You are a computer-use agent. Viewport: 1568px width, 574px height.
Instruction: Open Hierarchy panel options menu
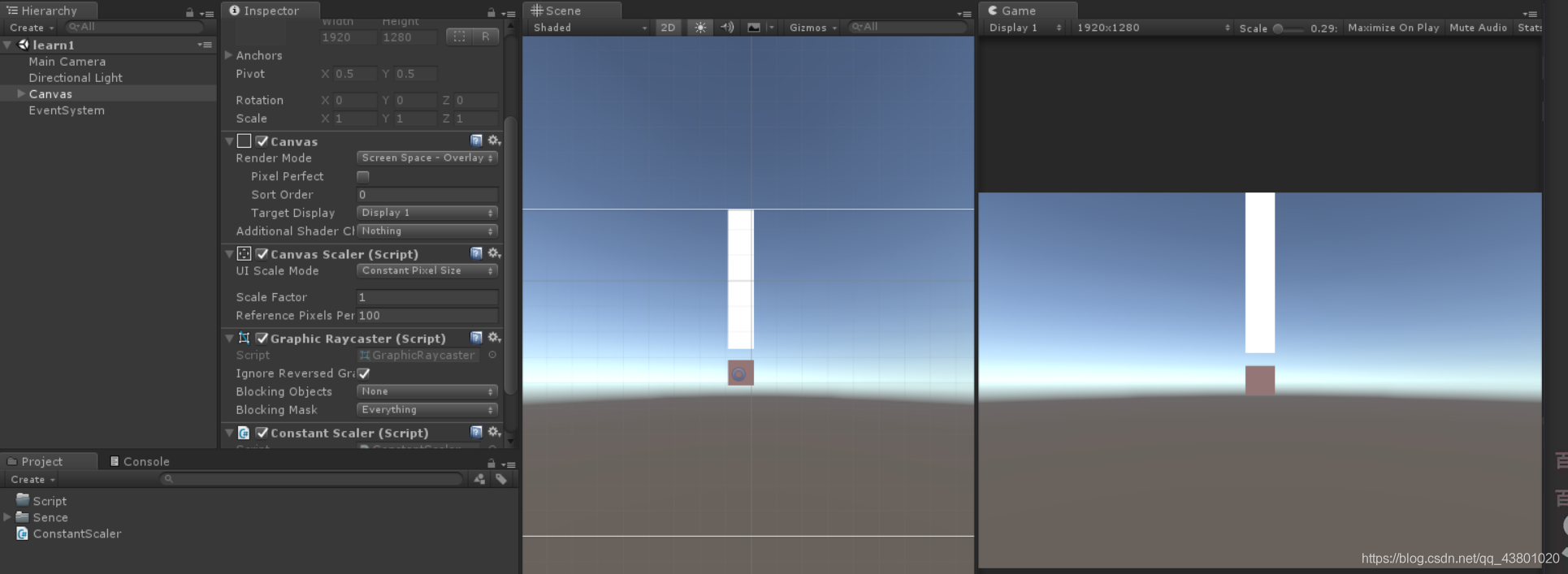pos(207,13)
